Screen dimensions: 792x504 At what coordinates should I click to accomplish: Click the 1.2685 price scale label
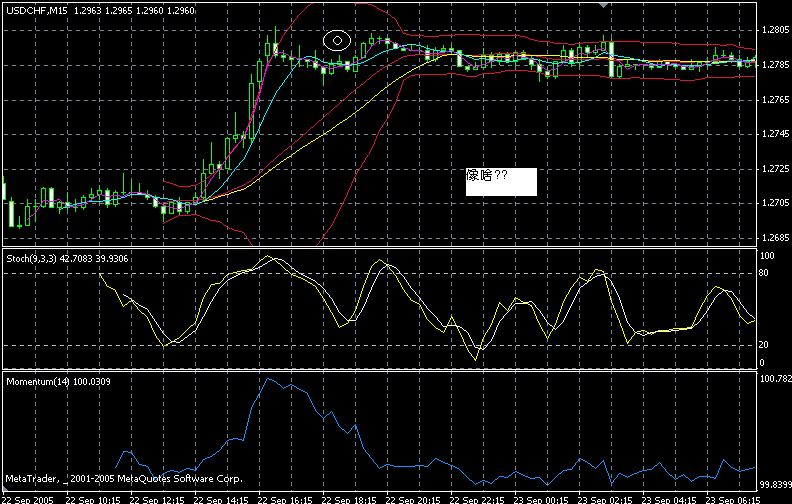(x=775, y=237)
